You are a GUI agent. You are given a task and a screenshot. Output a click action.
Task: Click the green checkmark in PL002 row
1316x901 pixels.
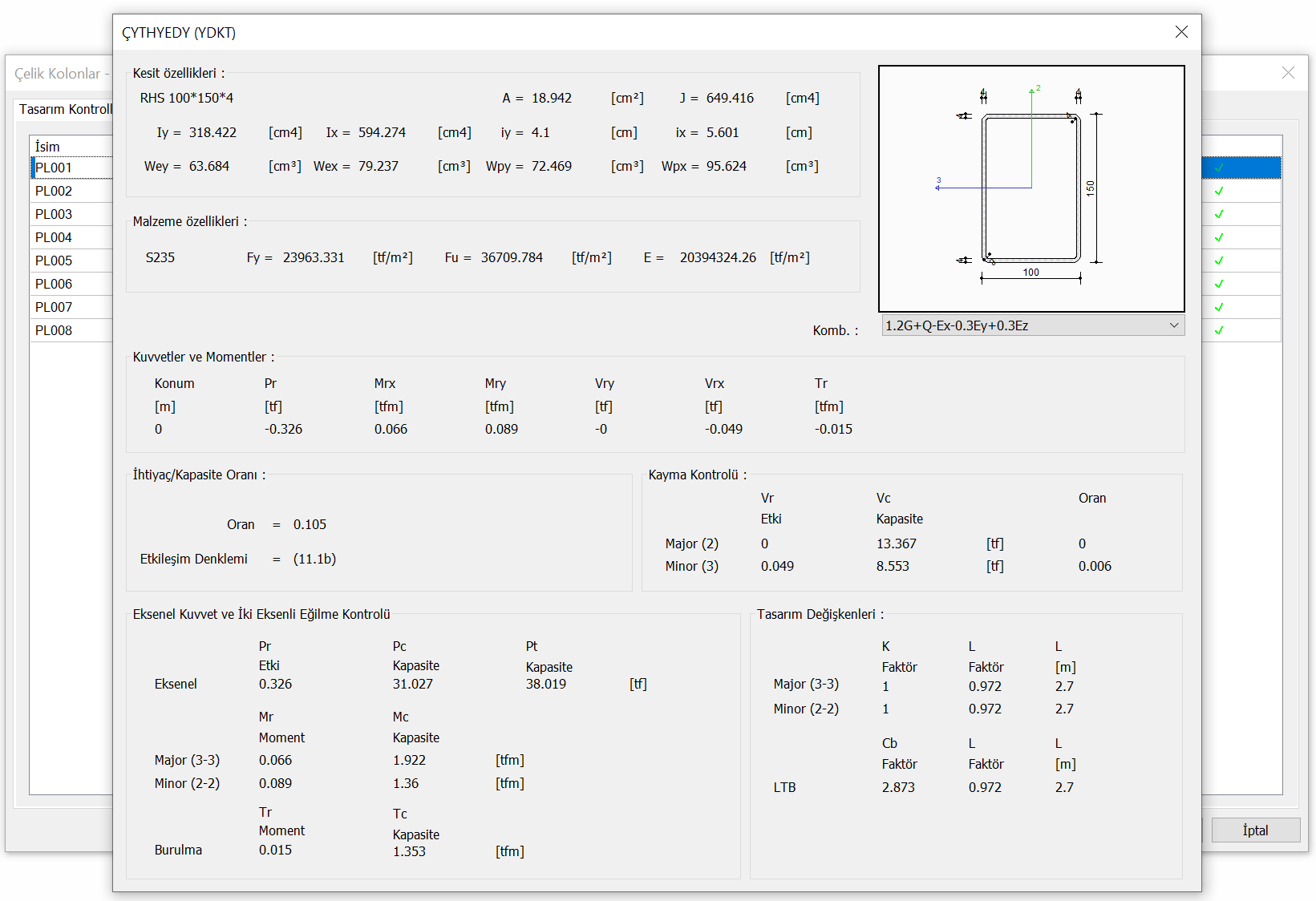1219,191
